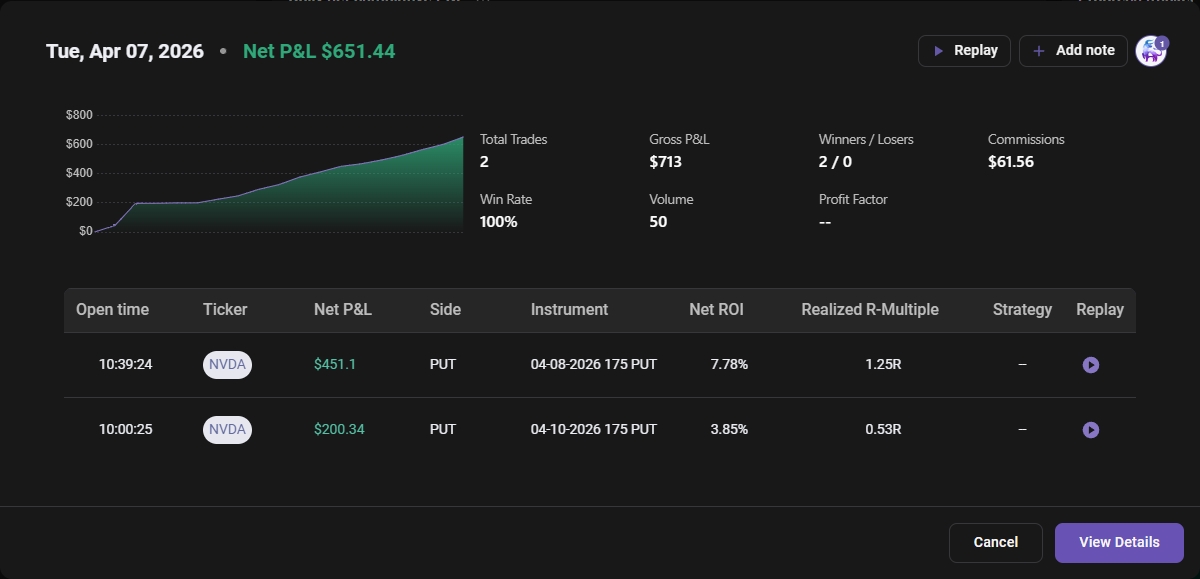The height and width of the screenshot is (579, 1200).
Task: Cancel the daily summary dialog
Action: (x=996, y=543)
